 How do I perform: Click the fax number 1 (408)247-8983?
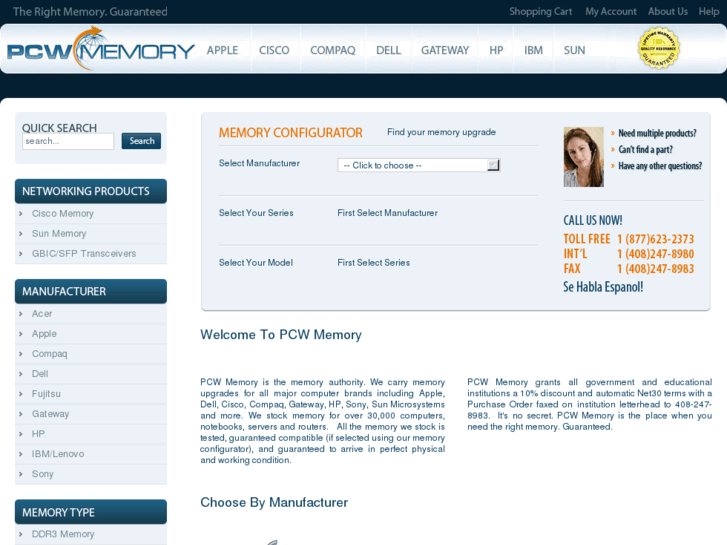pos(656,269)
